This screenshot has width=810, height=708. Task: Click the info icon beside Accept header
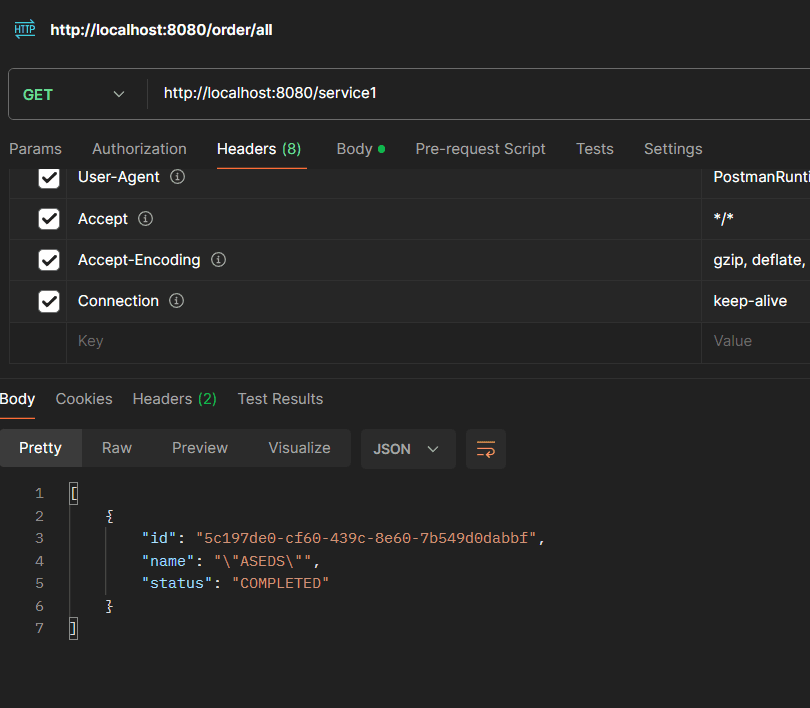coord(145,219)
